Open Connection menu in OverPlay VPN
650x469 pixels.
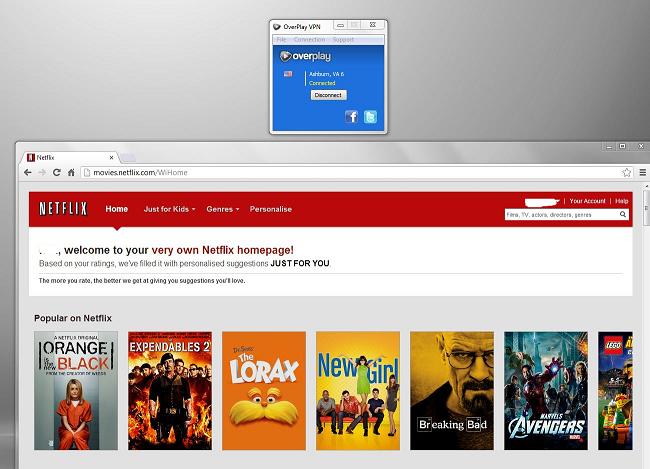(x=309, y=40)
